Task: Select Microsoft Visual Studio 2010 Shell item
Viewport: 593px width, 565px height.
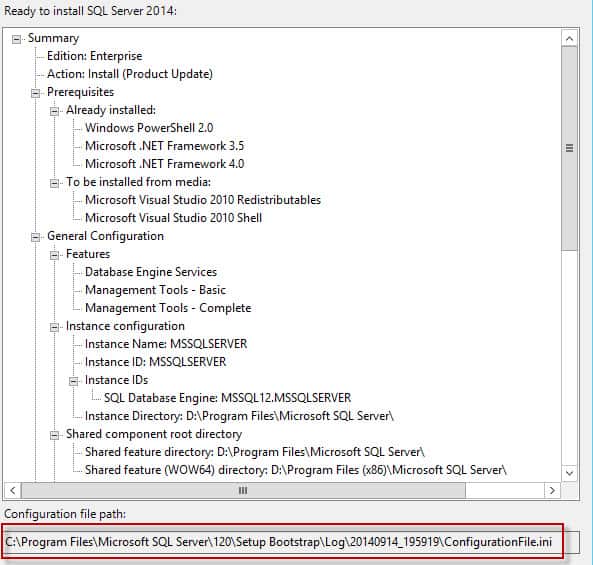Action: tap(174, 218)
